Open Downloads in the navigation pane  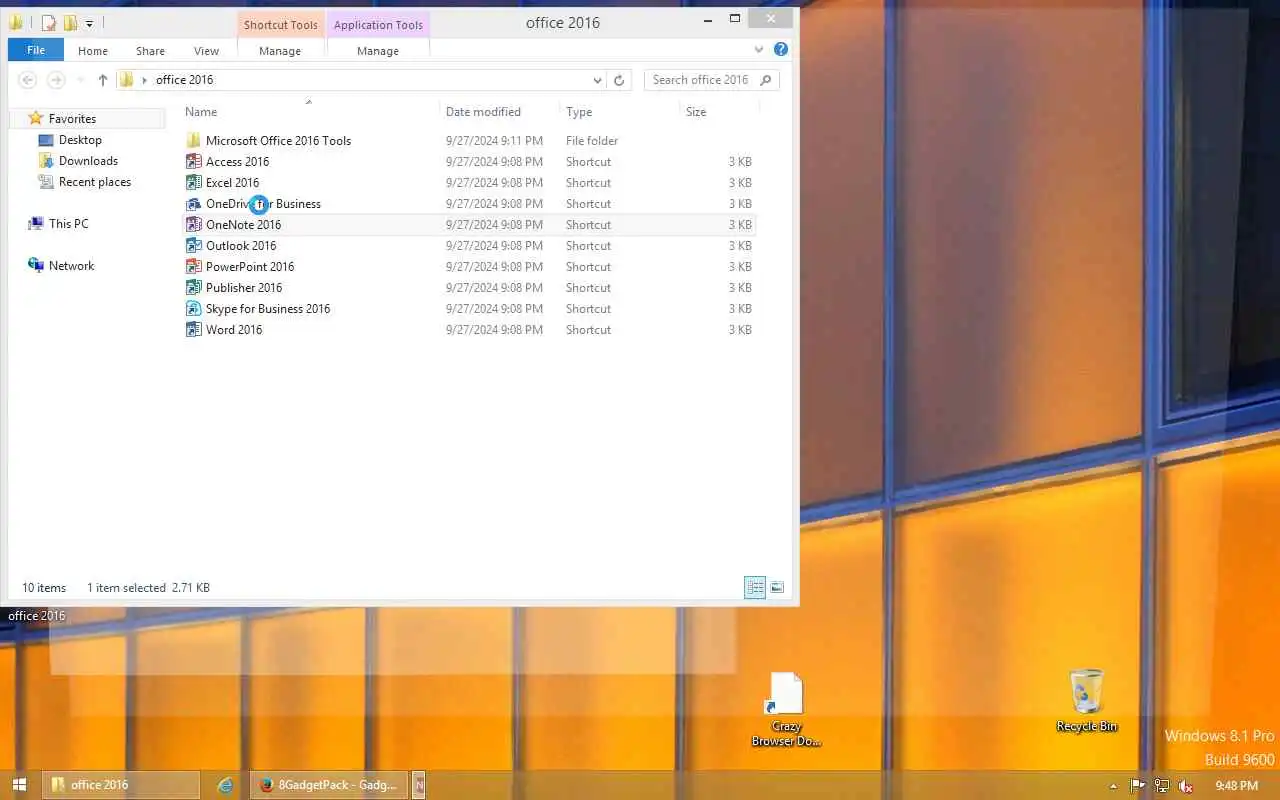88,161
